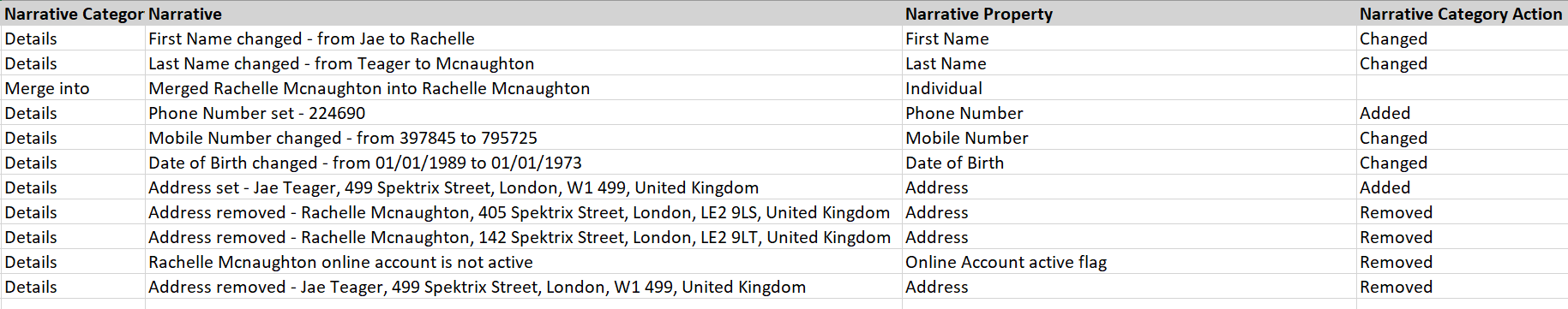The image size is (1568, 309).
Task: Select the Narrative Property column header
Action: 1130,14
